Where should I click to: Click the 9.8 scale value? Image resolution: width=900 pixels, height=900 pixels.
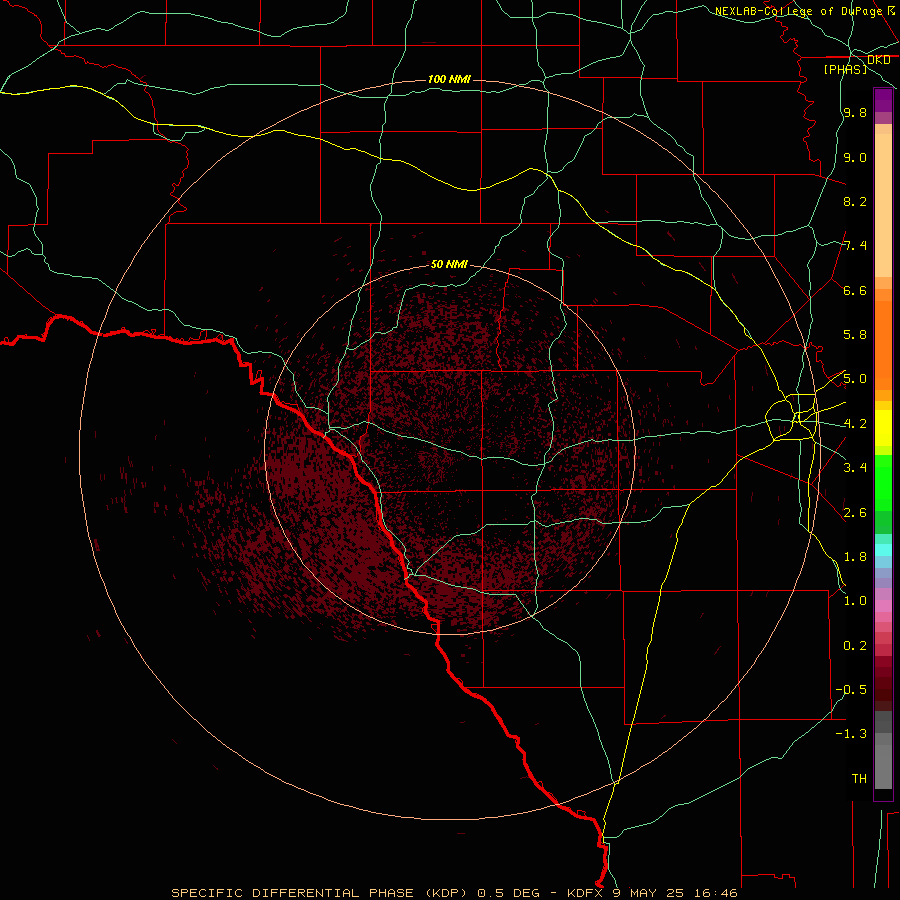pos(855,112)
